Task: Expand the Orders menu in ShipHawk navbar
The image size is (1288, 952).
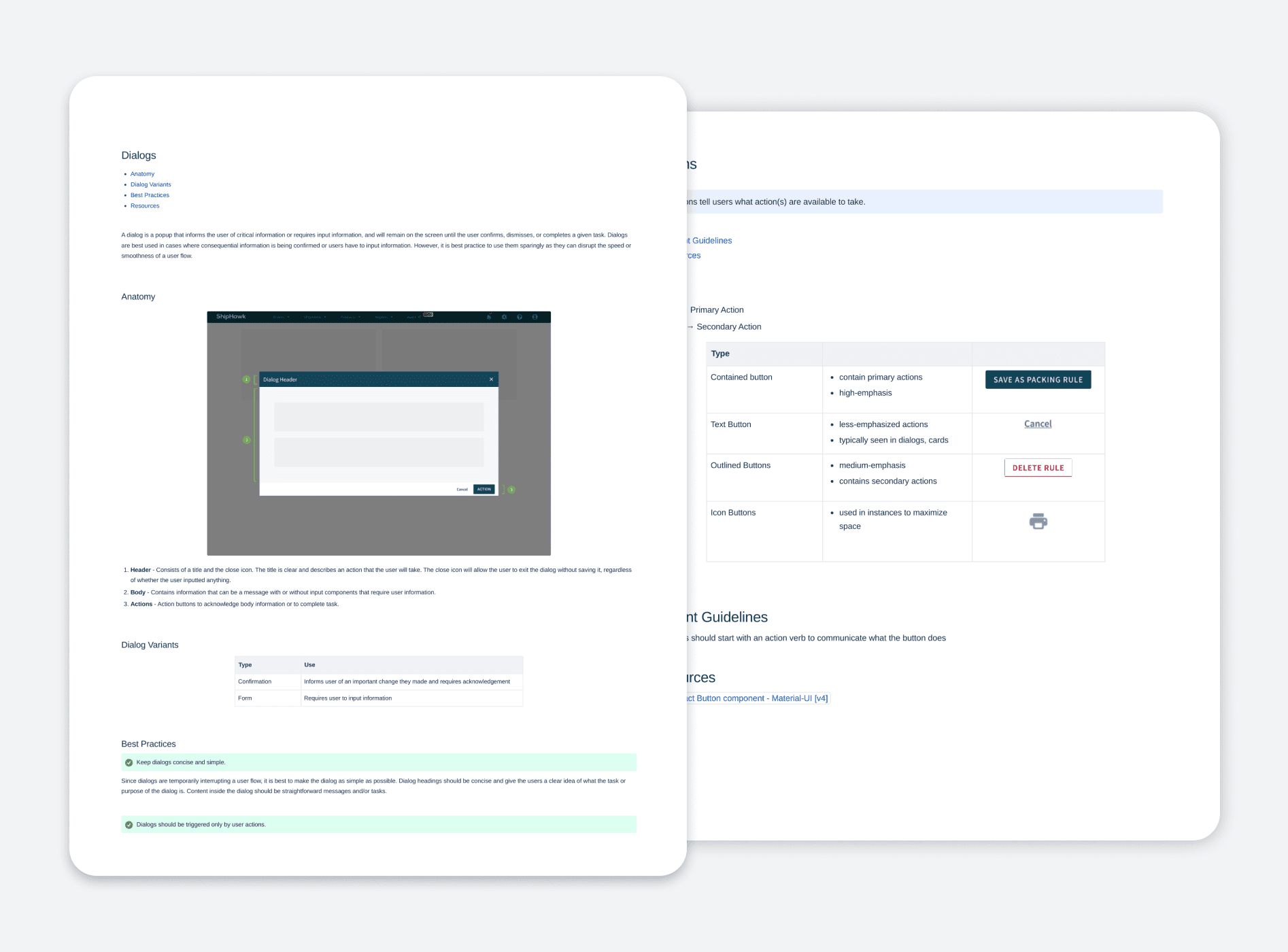Action: coord(281,317)
